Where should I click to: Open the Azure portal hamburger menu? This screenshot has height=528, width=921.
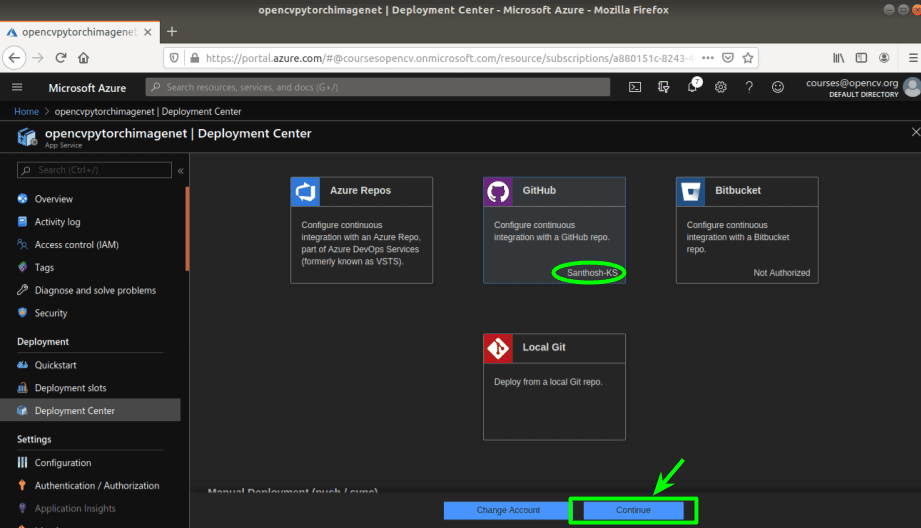17,87
